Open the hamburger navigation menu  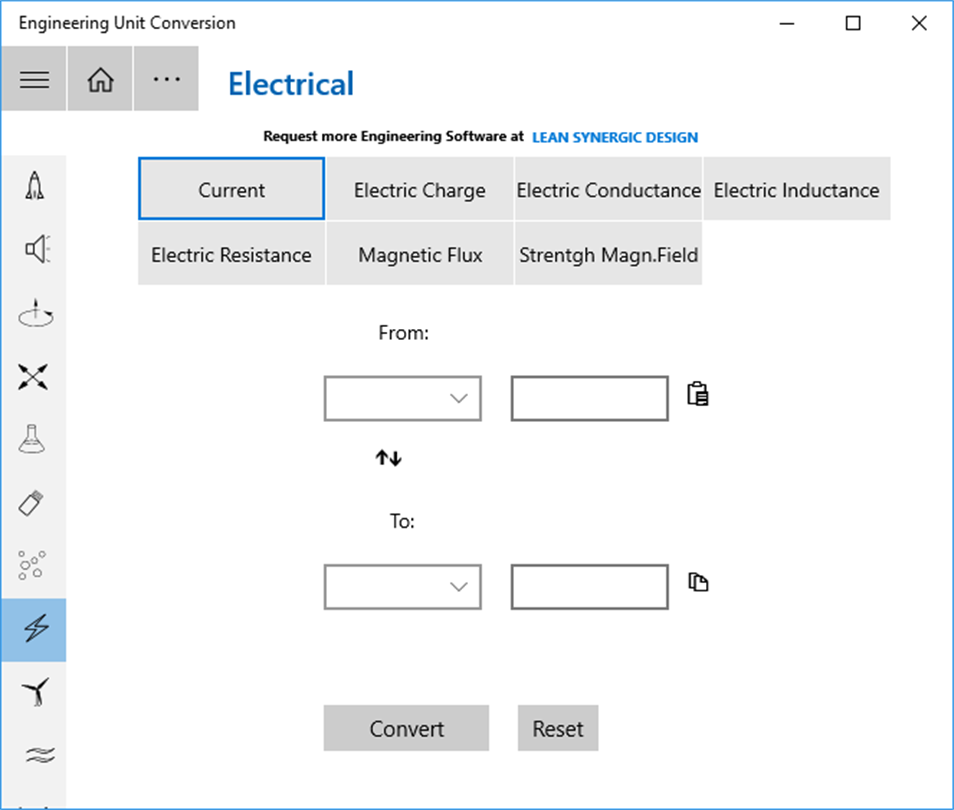(x=33, y=79)
